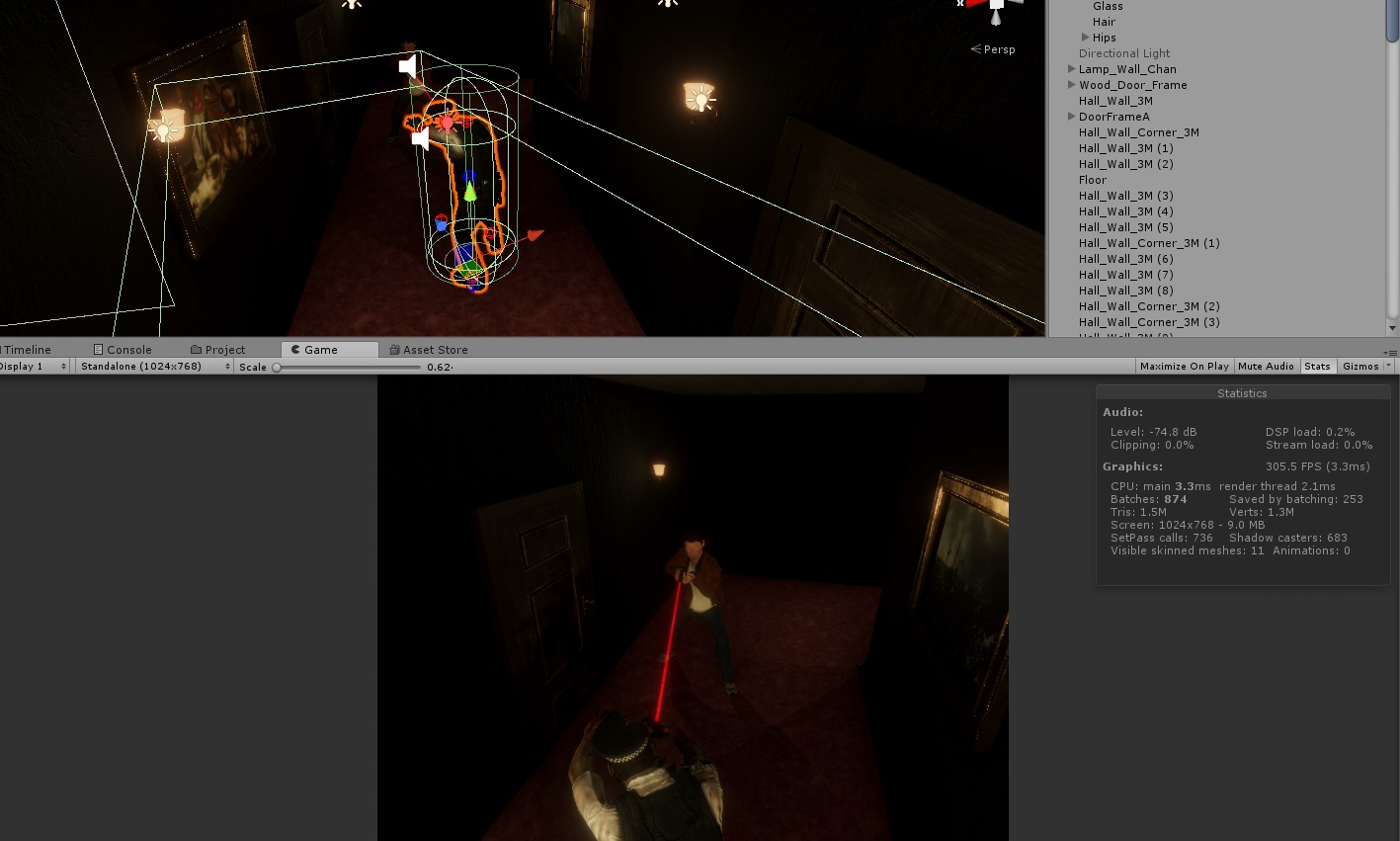Switch to the Timeline tab
Screen dimensions: 1400x841
coord(30,349)
